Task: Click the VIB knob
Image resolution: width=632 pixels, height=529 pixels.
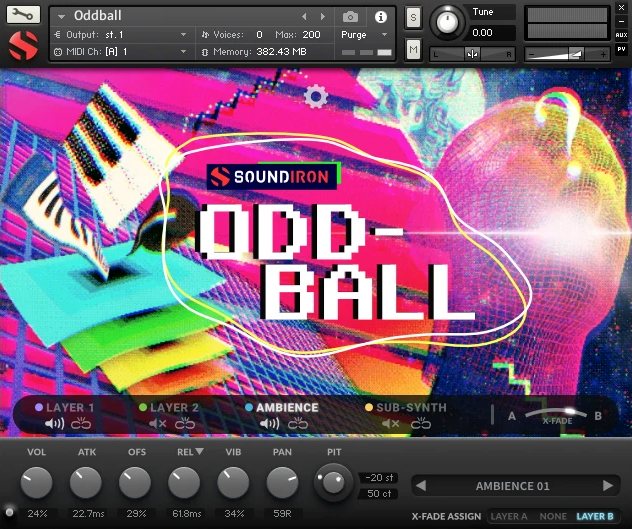Action: click(x=233, y=482)
